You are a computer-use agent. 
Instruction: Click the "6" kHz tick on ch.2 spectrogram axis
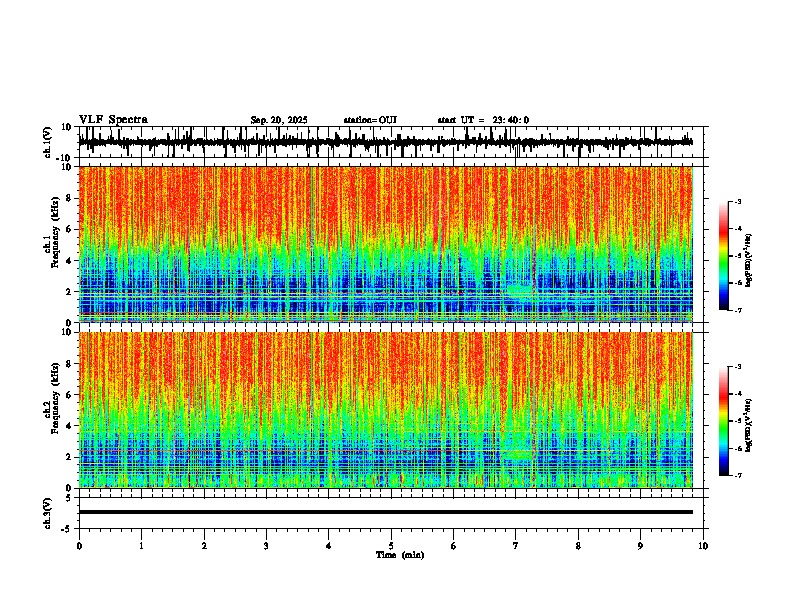coord(70,394)
